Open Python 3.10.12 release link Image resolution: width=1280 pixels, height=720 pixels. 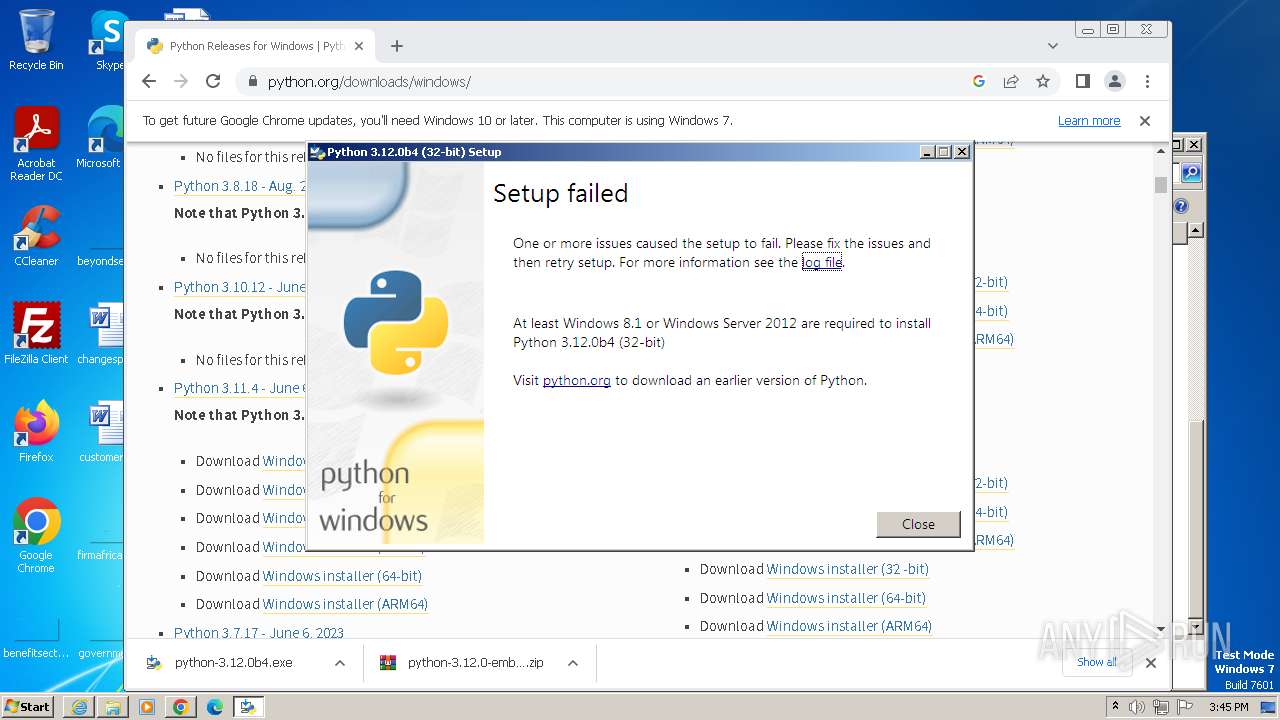240,287
